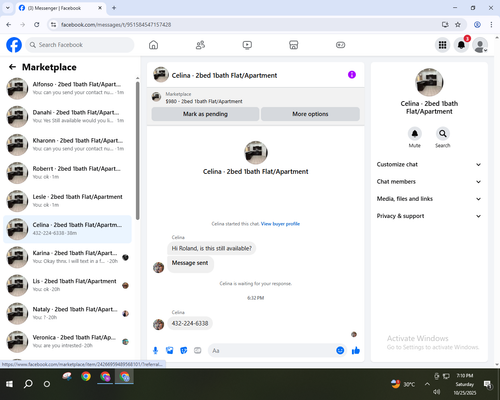Open the Marketplace storefront icon
This screenshot has width=500, height=400.
pyautogui.click(x=294, y=45)
